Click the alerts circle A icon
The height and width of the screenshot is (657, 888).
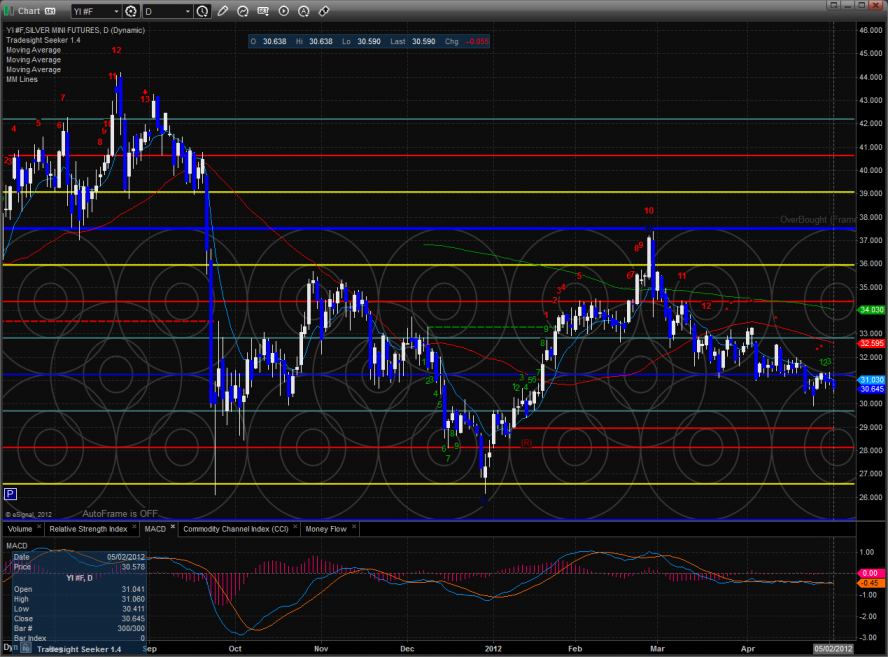tap(303, 12)
